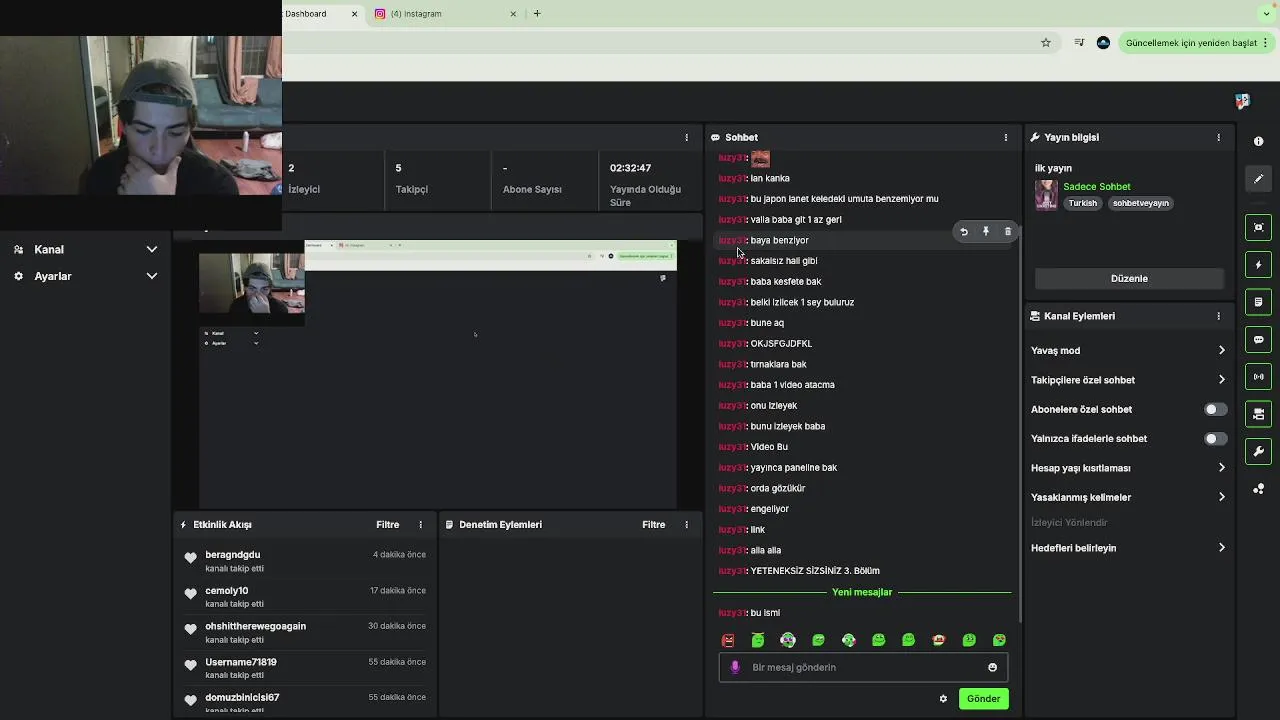1280x720 pixels.
Task: Open browser media control icon
Action: [1079, 43]
